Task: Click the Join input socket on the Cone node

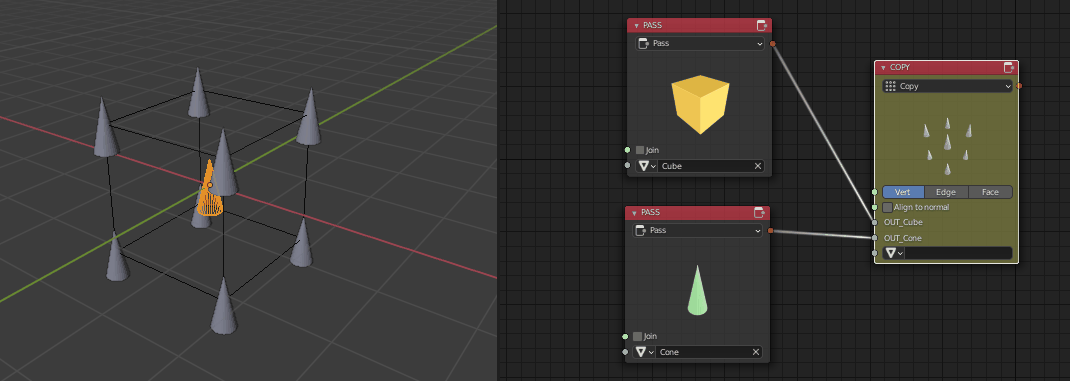Action: pos(625,337)
